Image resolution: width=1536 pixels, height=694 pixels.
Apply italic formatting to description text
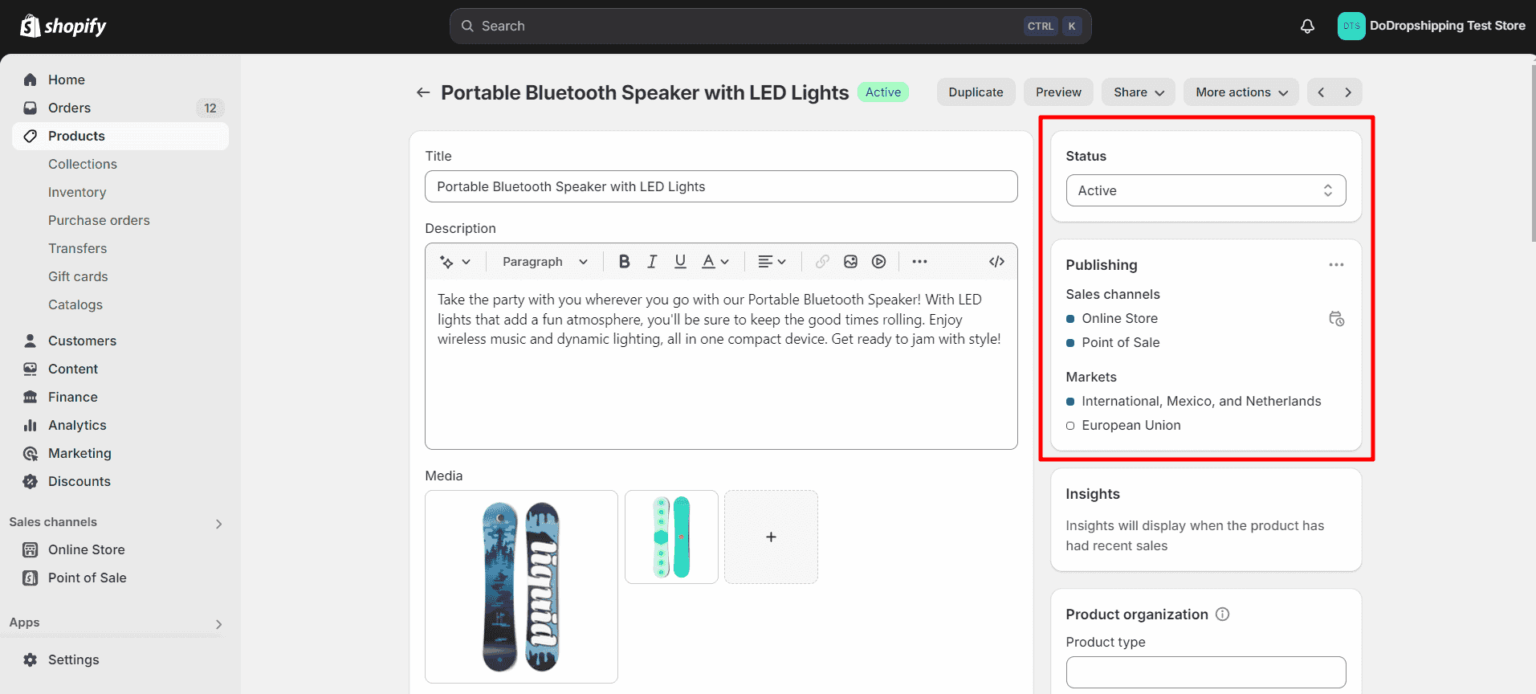(652, 261)
